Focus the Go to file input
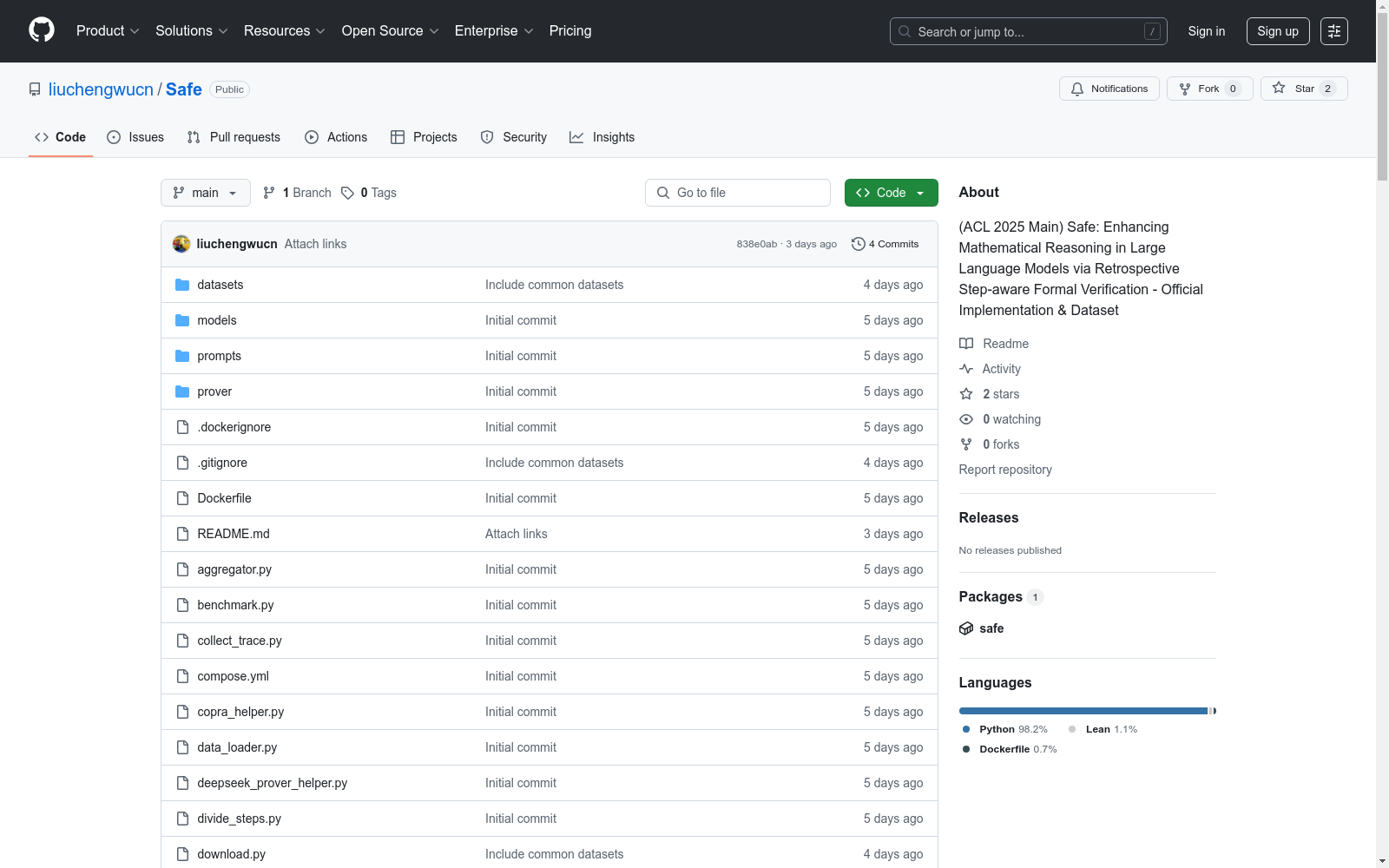This screenshot has width=1389, height=868. (x=738, y=193)
